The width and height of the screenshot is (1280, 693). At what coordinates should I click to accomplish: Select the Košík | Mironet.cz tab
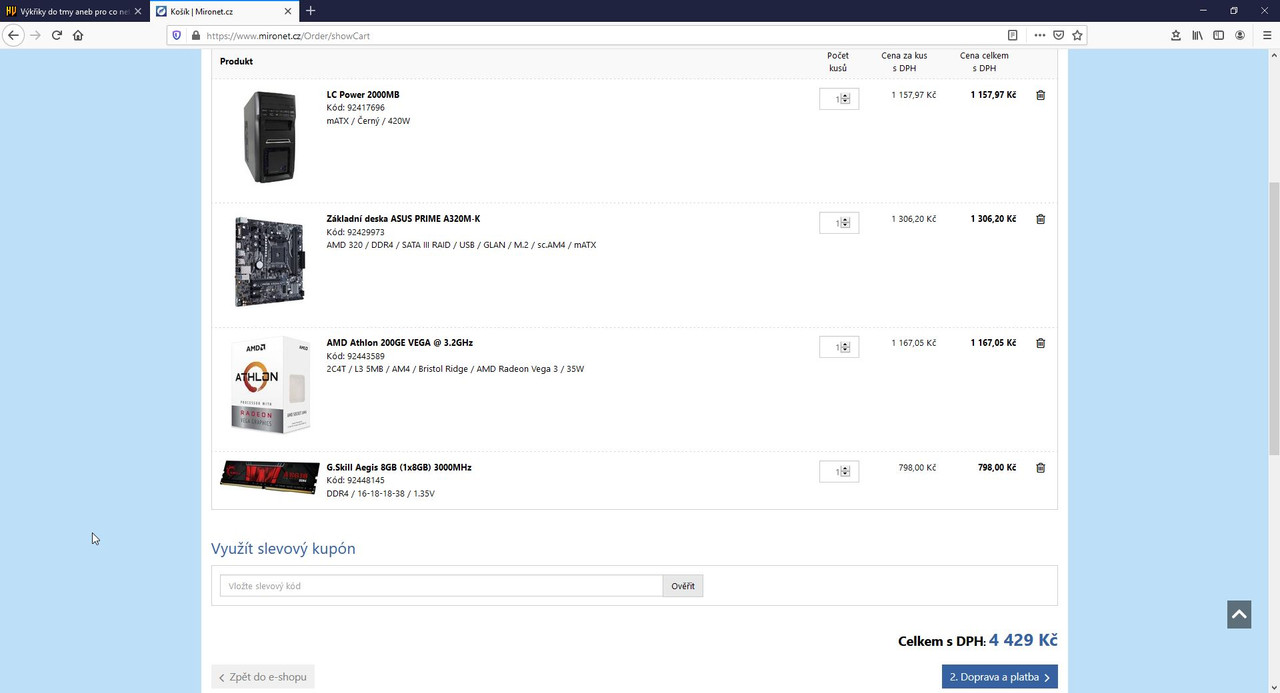point(224,11)
